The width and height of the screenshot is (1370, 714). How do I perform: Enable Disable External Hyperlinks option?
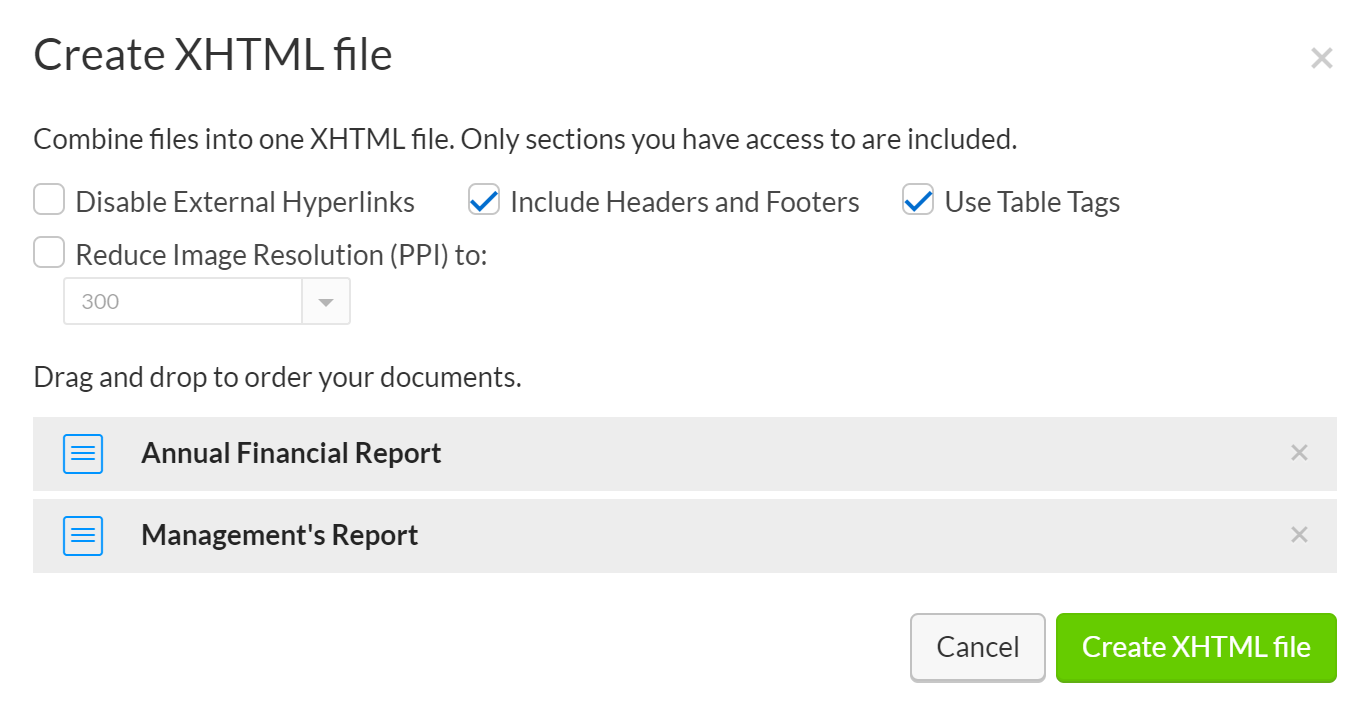pyautogui.click(x=48, y=199)
